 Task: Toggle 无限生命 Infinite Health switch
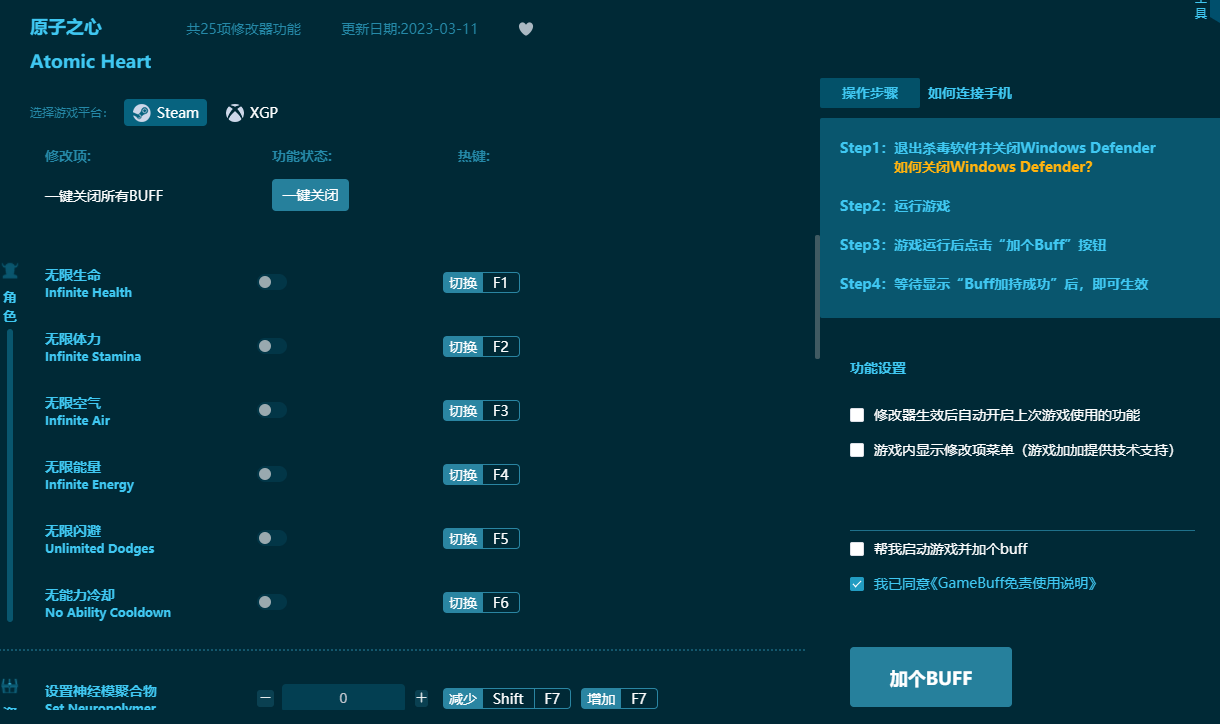272,283
